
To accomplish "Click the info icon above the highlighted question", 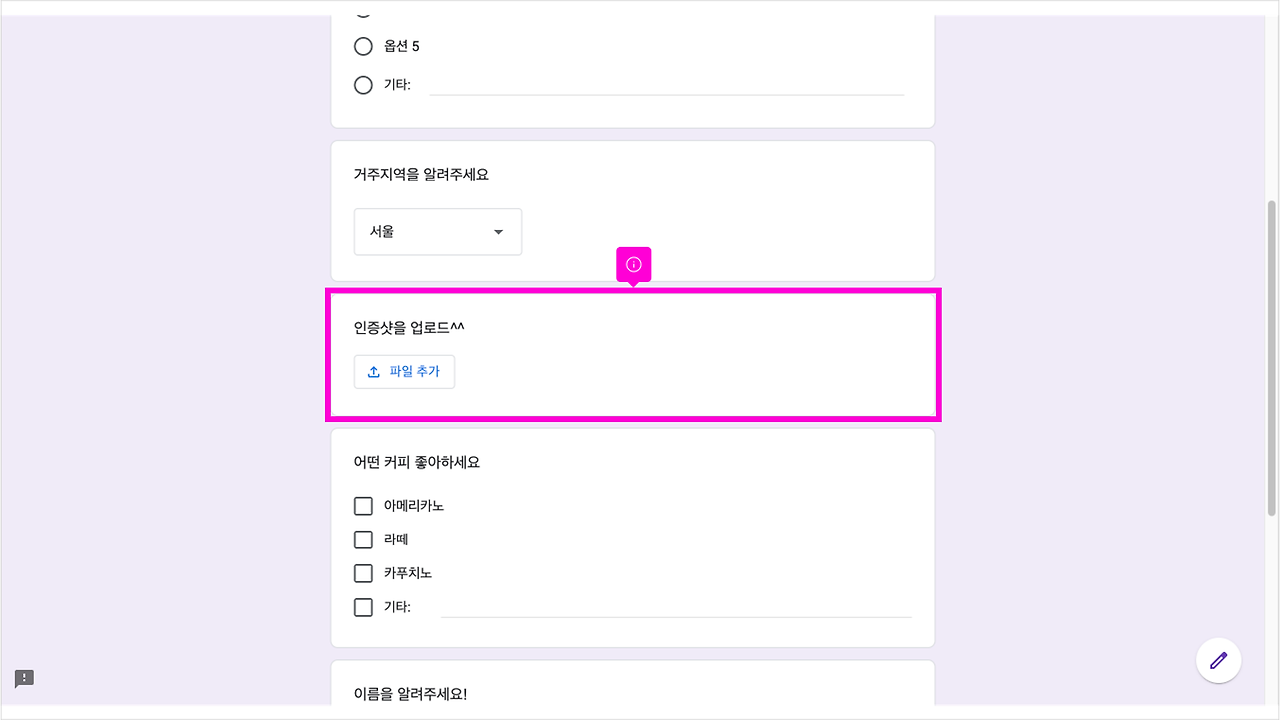I will 633,263.
